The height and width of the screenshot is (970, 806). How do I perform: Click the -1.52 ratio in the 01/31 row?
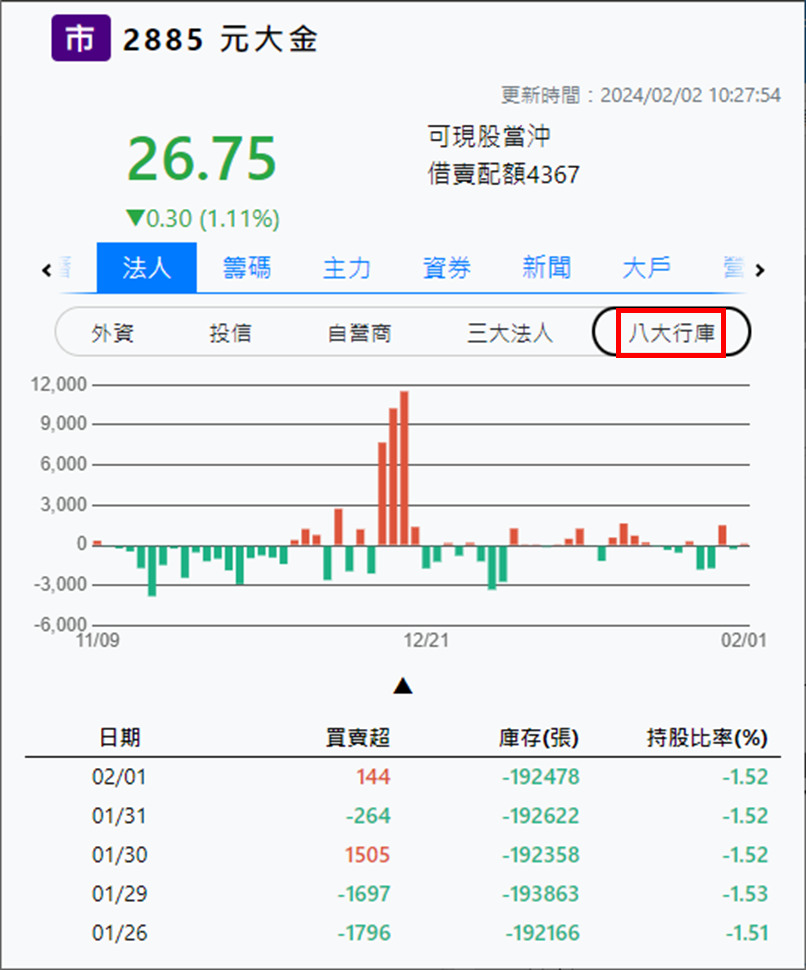(745, 816)
